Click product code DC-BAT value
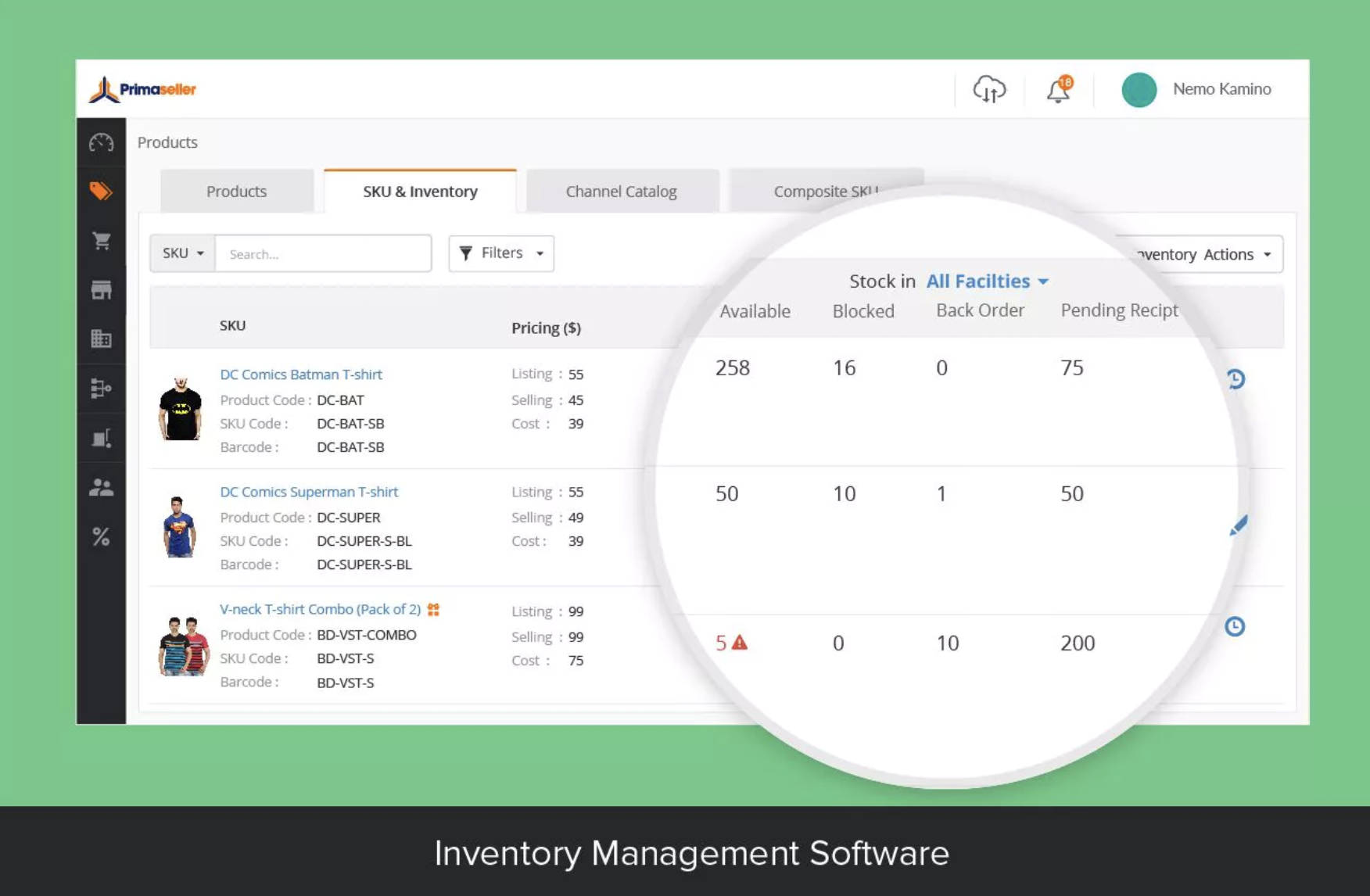This screenshot has width=1370, height=896. pos(340,400)
